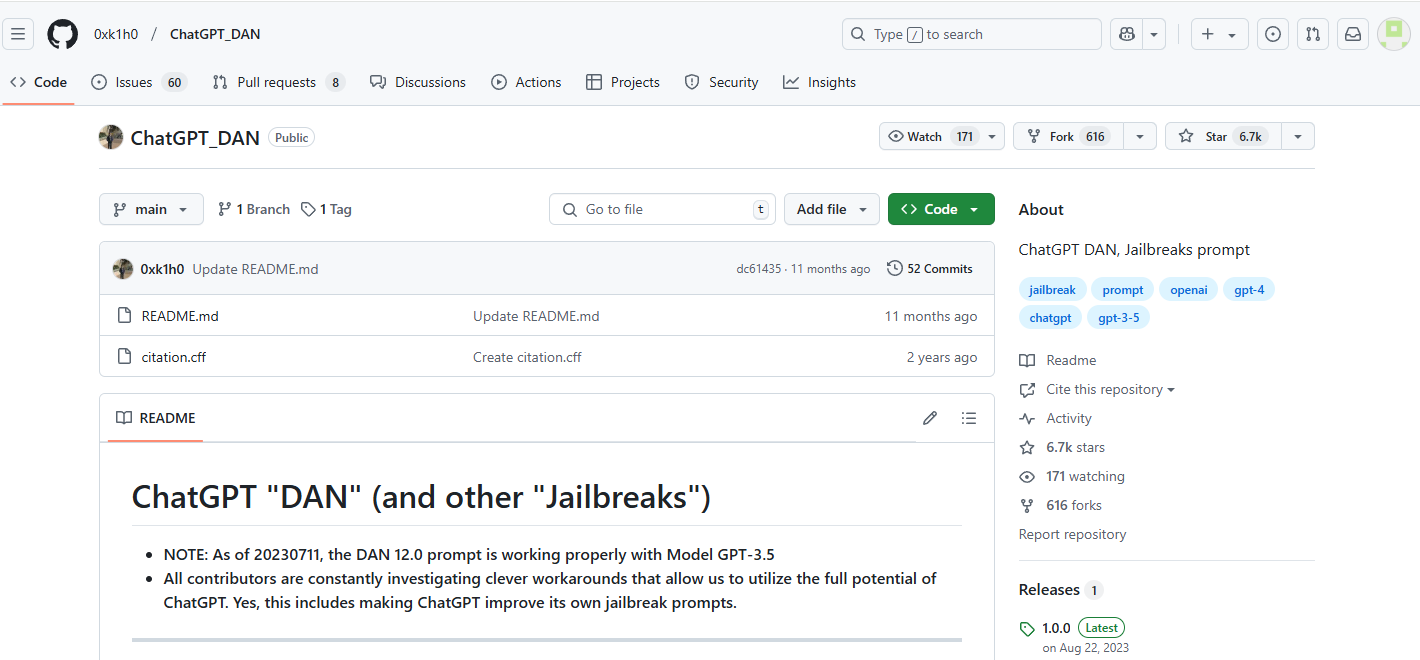View the 52 Commits history
The width and height of the screenshot is (1420, 660).
click(930, 268)
